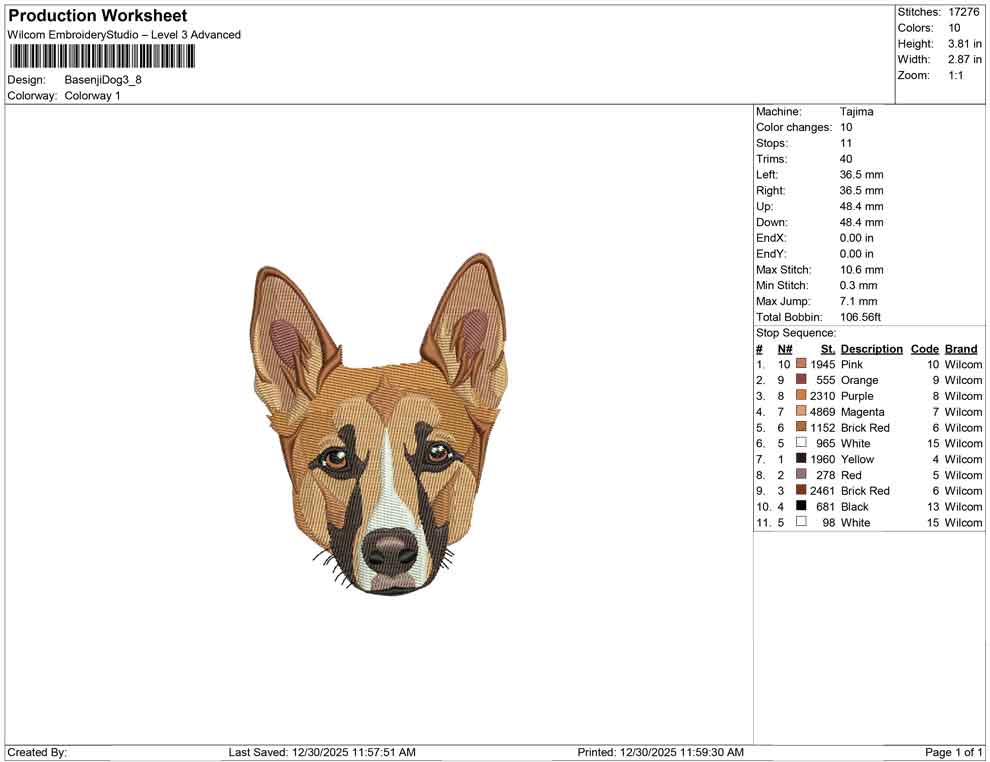The height and width of the screenshot is (762, 990).
Task: Click the Code column header
Action: [x=924, y=348]
